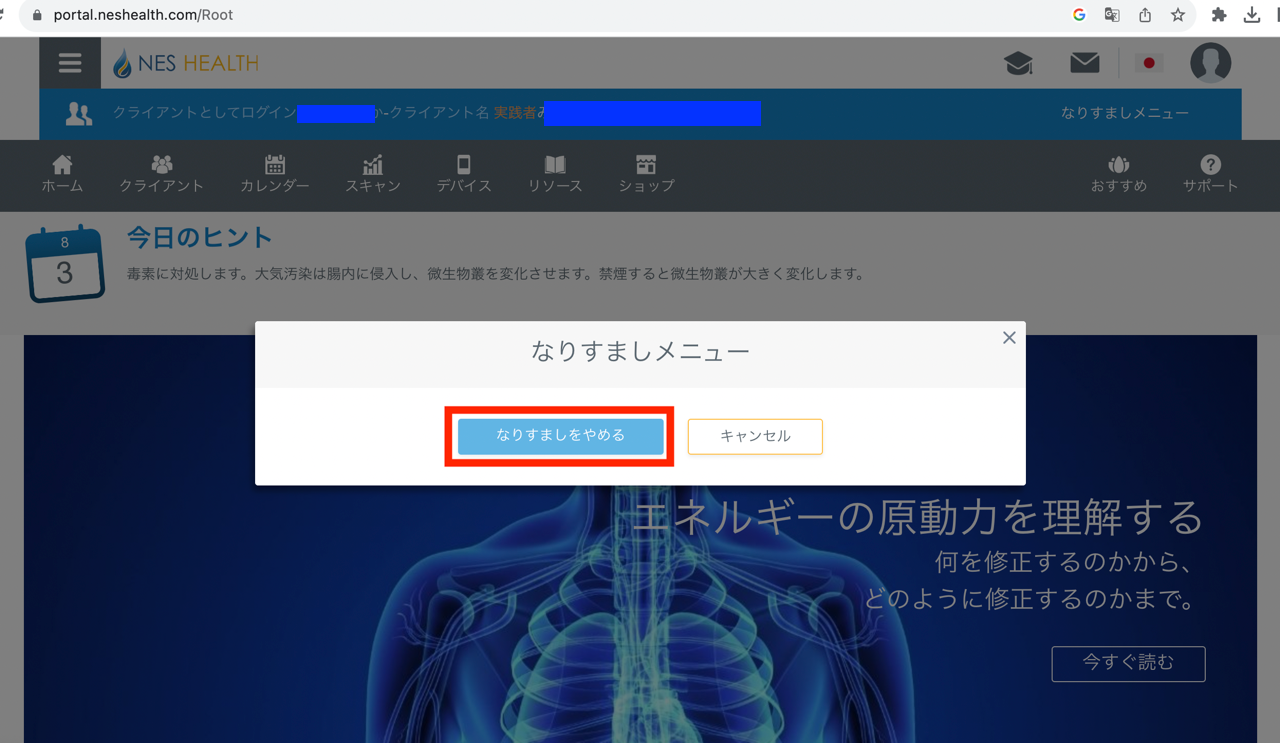Image resolution: width=1280 pixels, height=743 pixels.
Task: Open the サポート help item
Action: pos(1210,174)
